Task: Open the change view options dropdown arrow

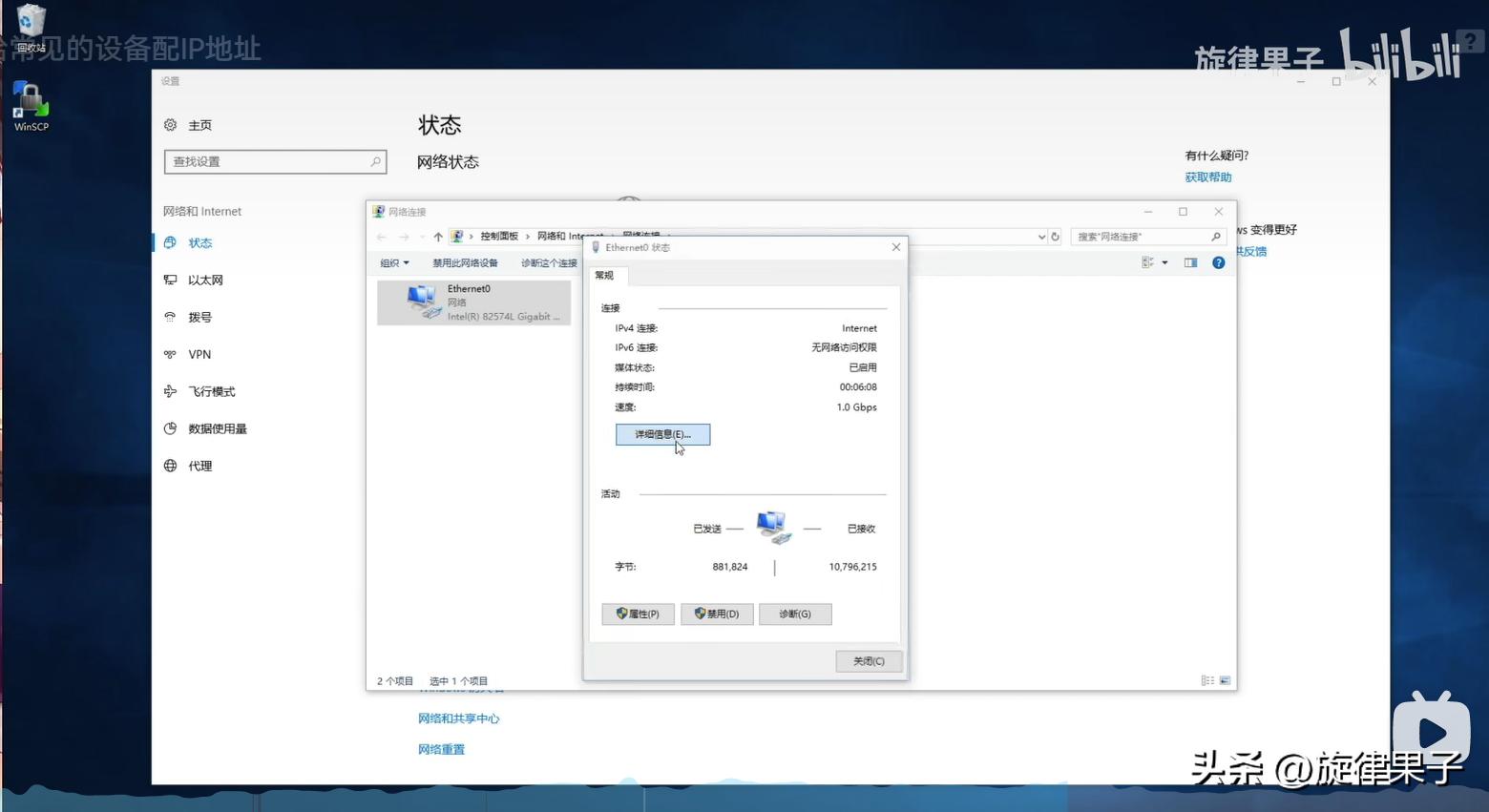Action: [1164, 262]
